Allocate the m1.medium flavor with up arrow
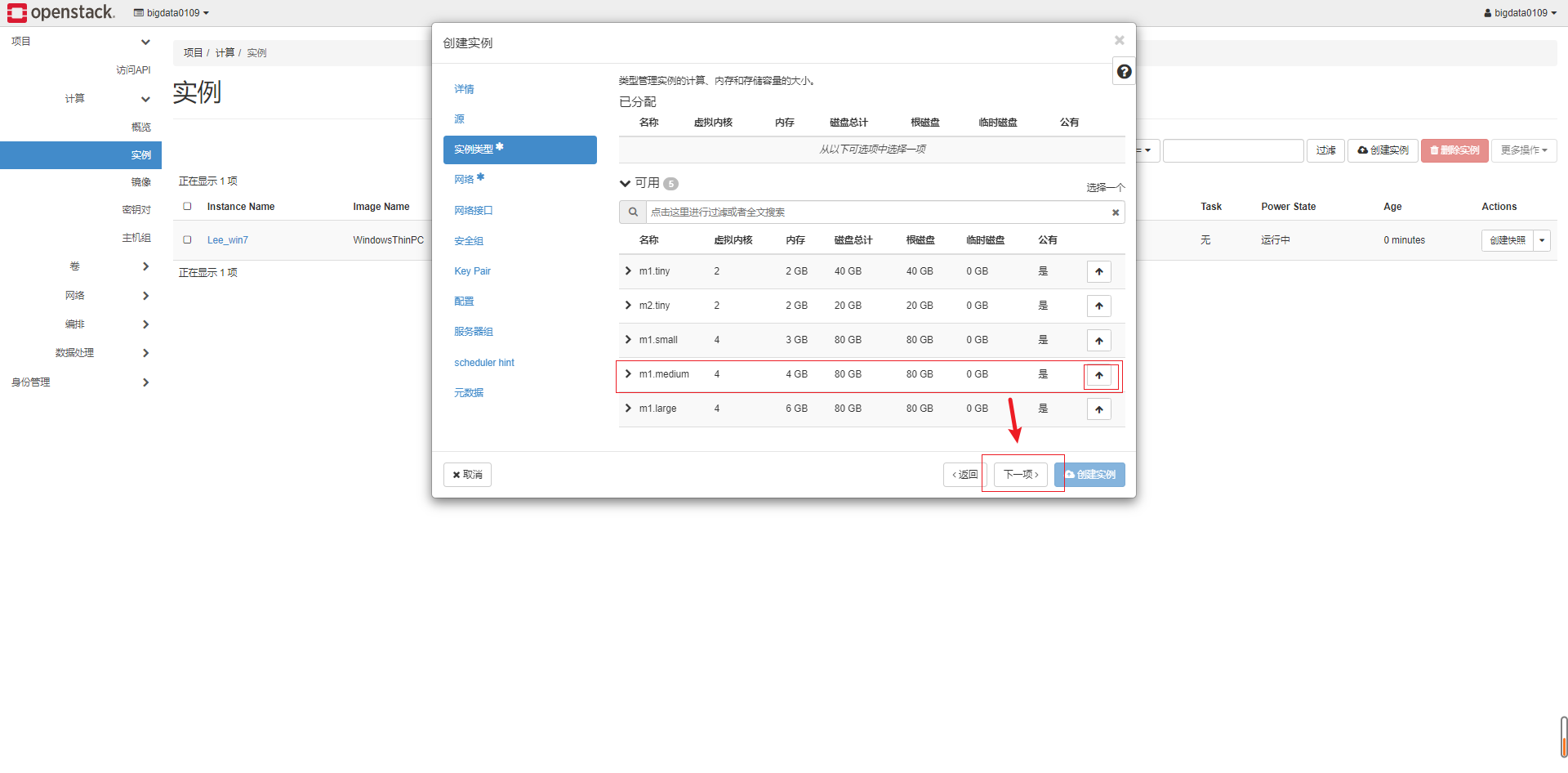 pyautogui.click(x=1099, y=375)
